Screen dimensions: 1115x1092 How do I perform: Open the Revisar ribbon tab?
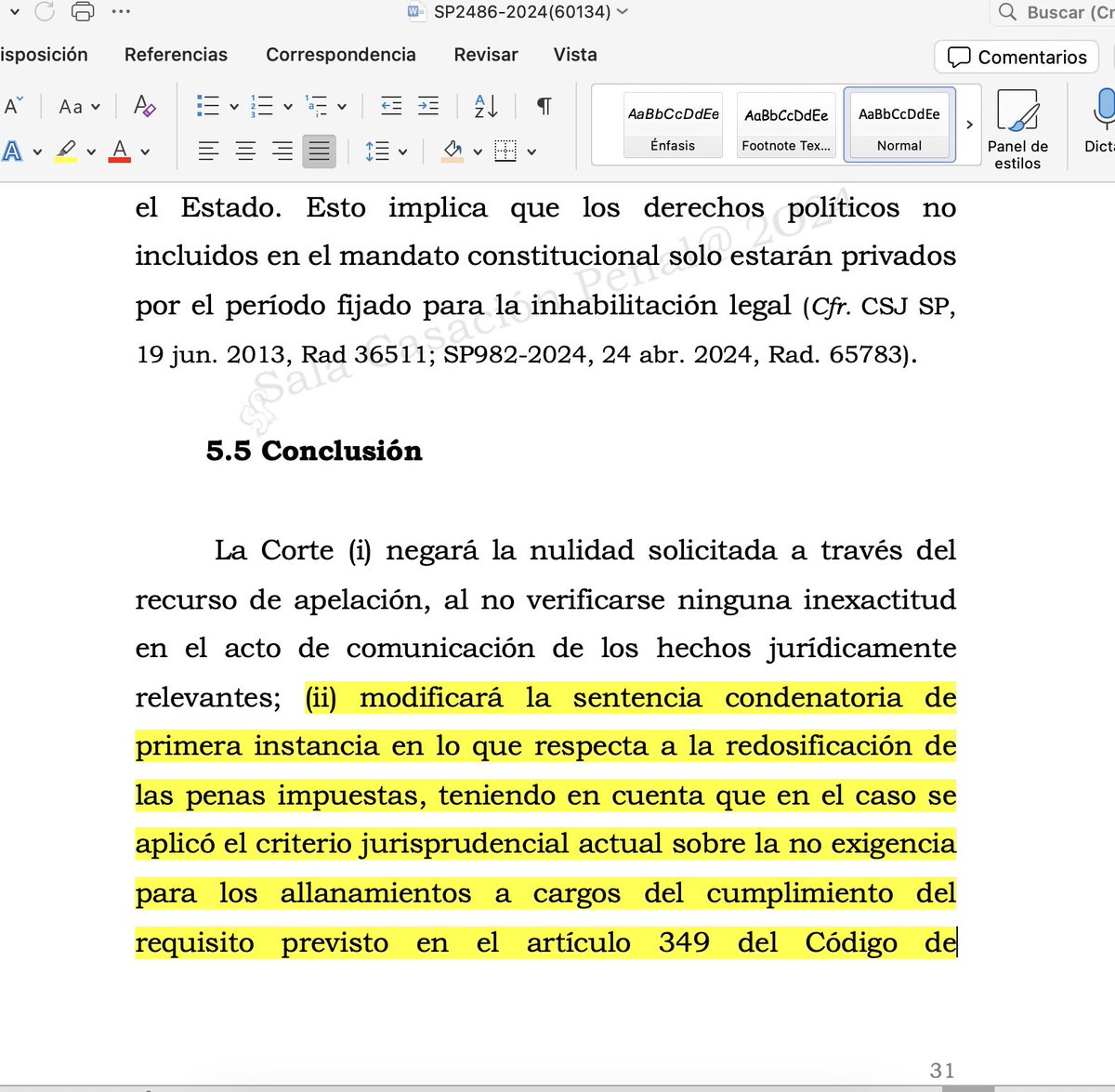tap(486, 55)
